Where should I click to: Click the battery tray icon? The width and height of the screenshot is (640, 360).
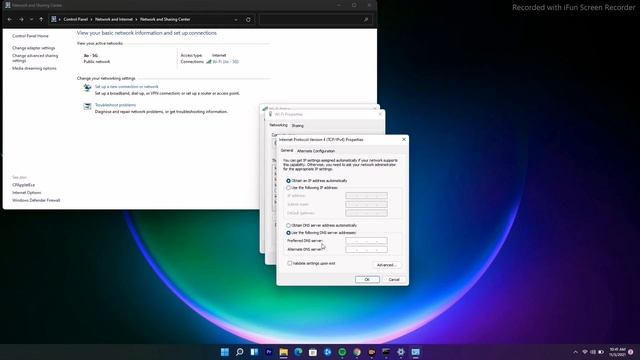601,352
